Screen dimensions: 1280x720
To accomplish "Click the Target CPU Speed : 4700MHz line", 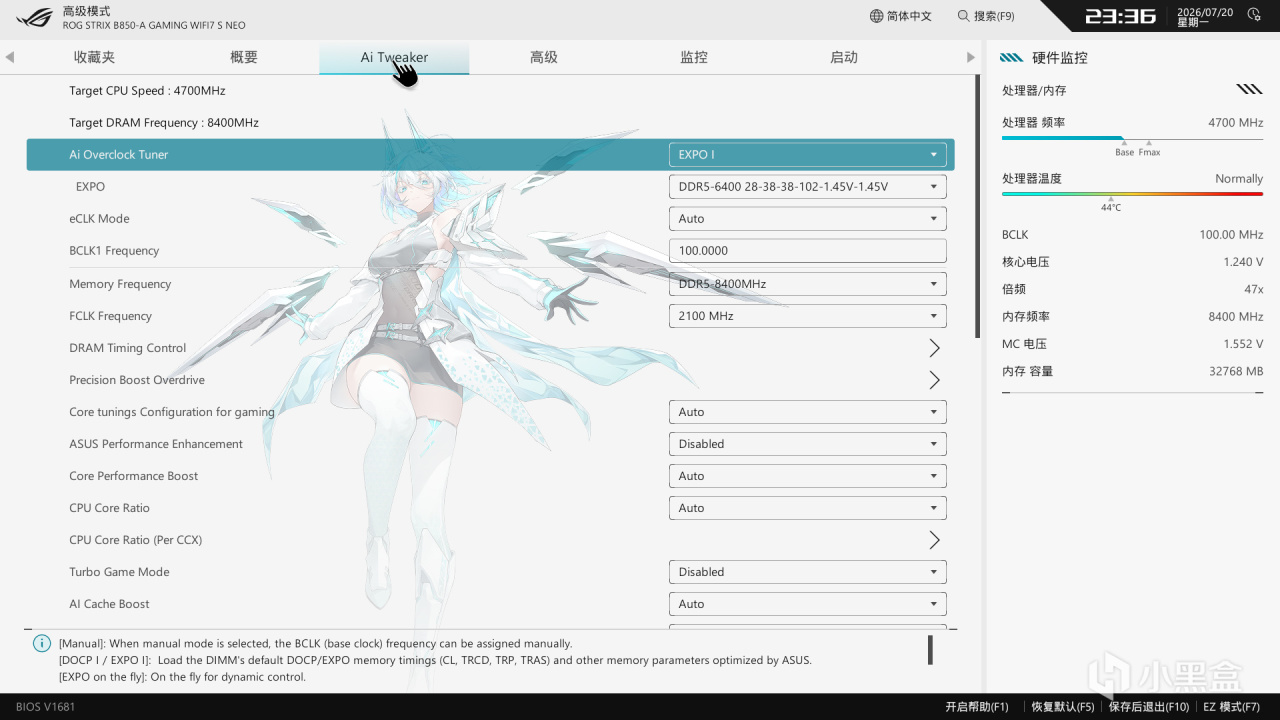I will pyautogui.click(x=147, y=91).
